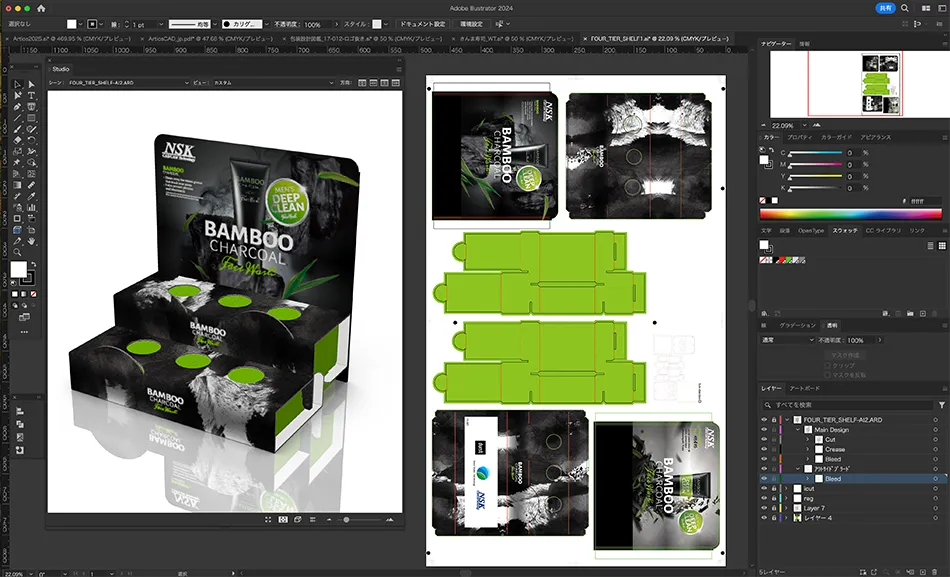Image resolution: width=950 pixels, height=577 pixels.
Task: Switch to the アートボード panel tab
Action: (x=806, y=388)
